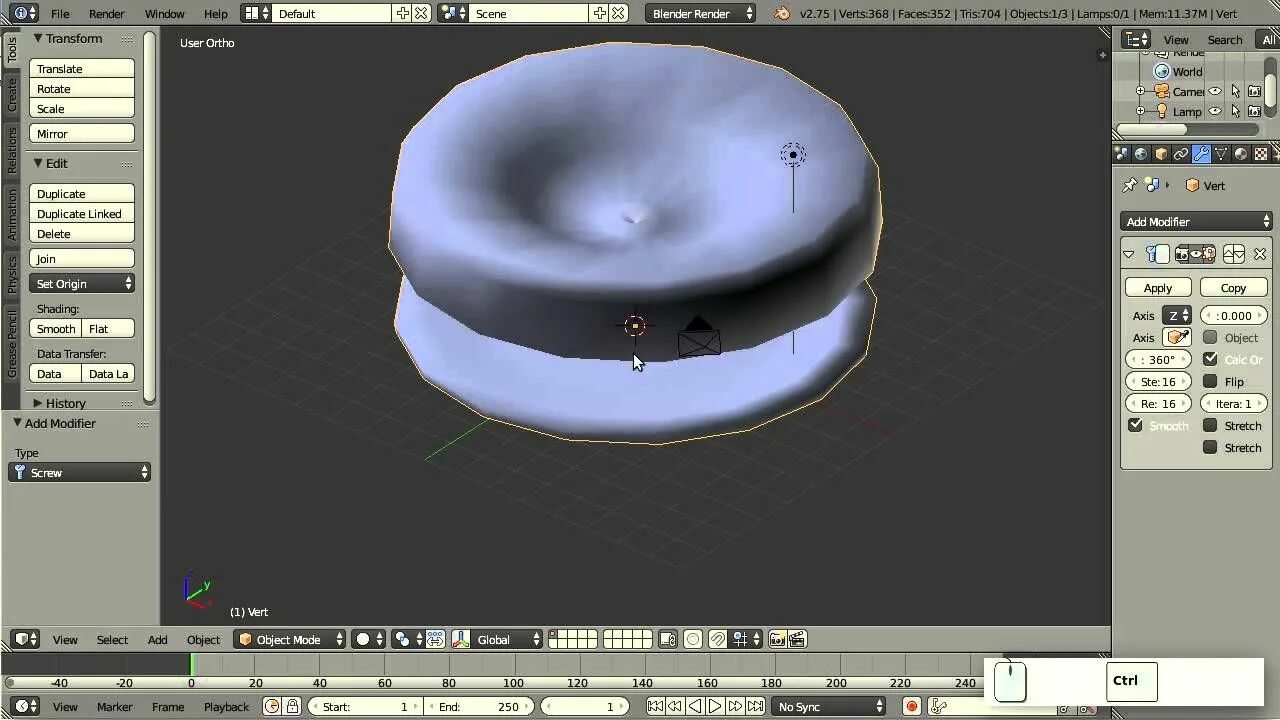Open the Render menu
This screenshot has width=1280, height=720.
pyautogui.click(x=106, y=14)
